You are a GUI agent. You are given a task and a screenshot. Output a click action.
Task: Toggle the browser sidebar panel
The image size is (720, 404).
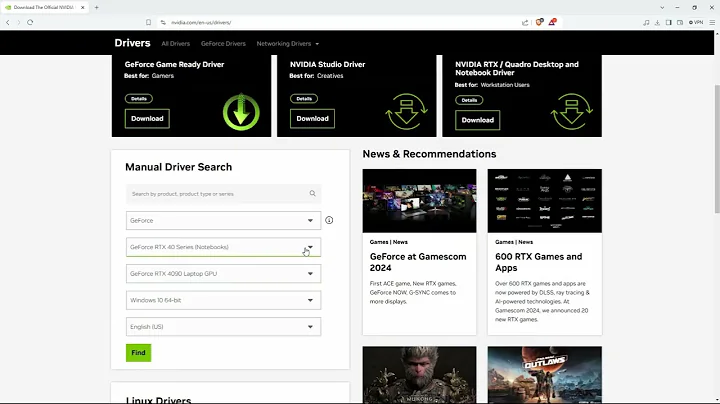coord(669,22)
